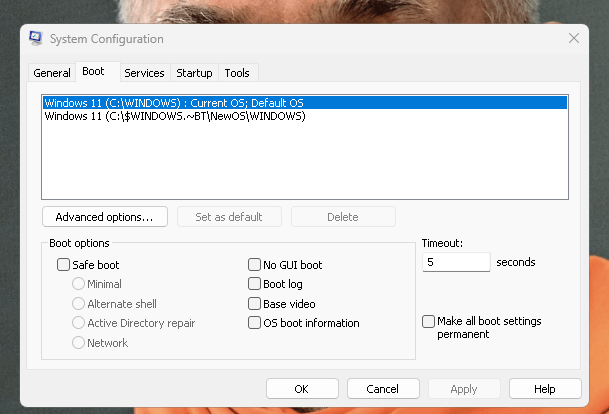Click the Delete boot entry button
This screenshot has width=609, height=414.
[x=343, y=217]
